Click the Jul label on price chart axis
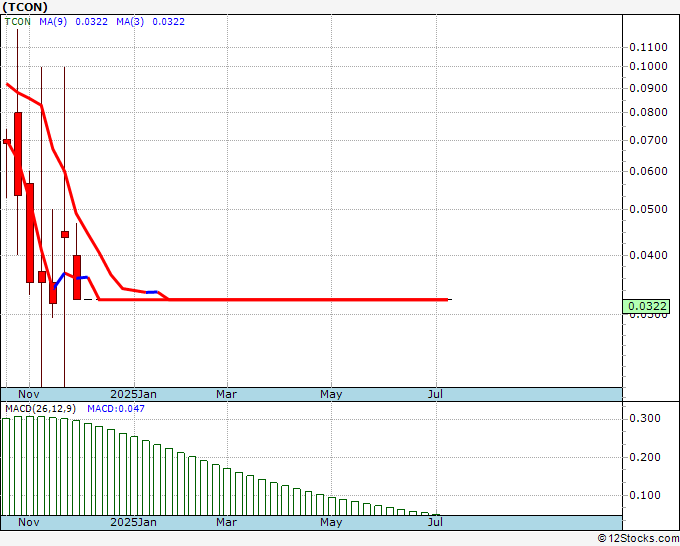 pos(435,394)
